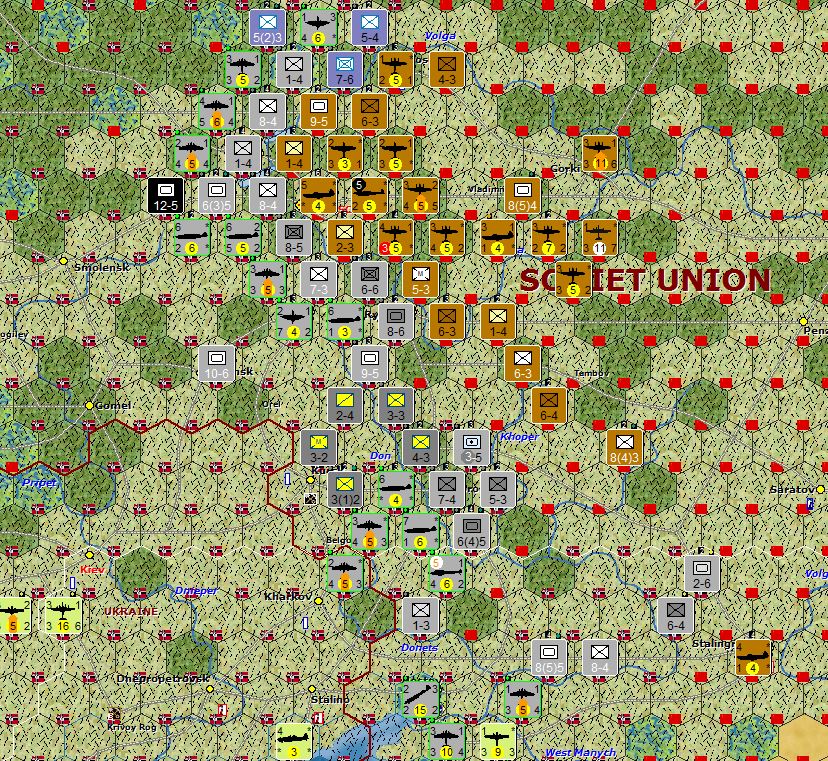Select the light green fighter with strength 3
Image resolution: width=828 pixels, height=761 pixels.
pos(294,741)
